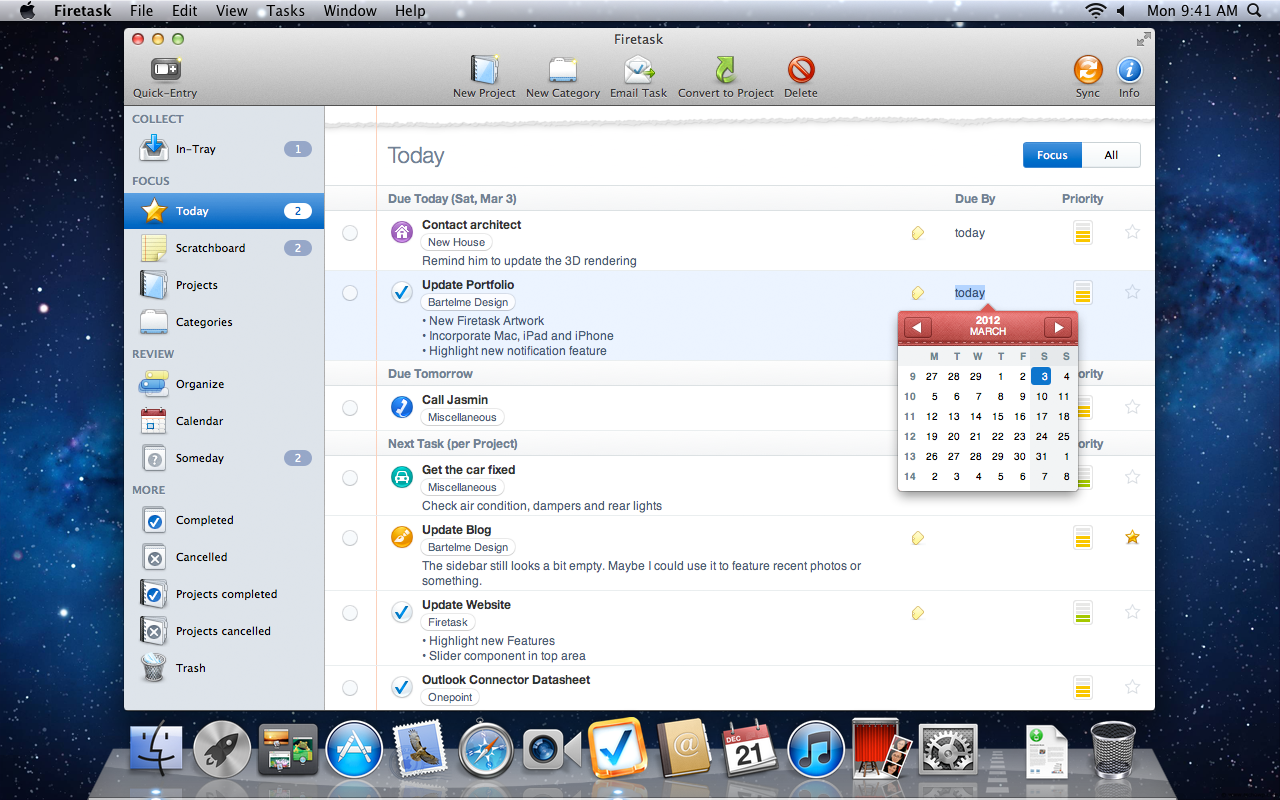Mark Call Jasmin task as done
1280x800 pixels.
(350, 408)
